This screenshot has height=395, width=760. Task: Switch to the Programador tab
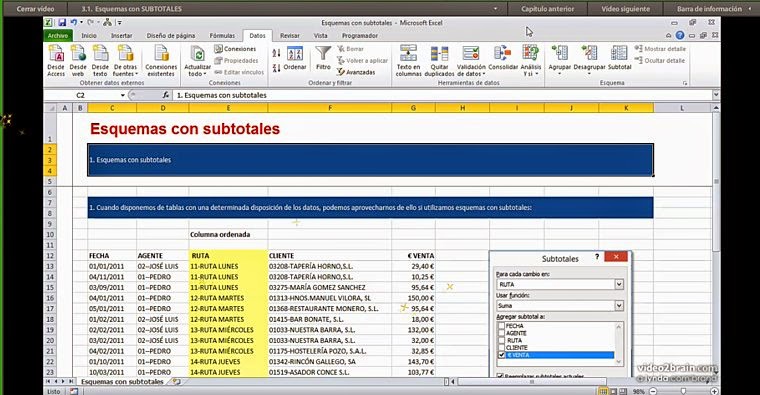tap(360, 36)
